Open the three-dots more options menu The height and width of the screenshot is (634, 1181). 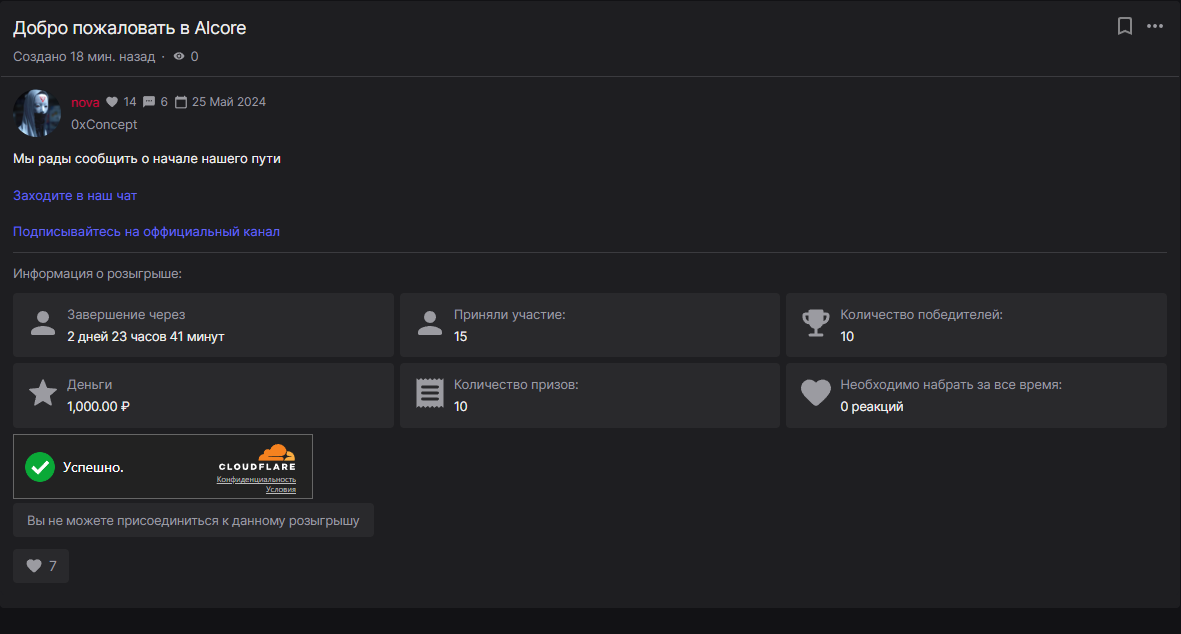(1155, 26)
